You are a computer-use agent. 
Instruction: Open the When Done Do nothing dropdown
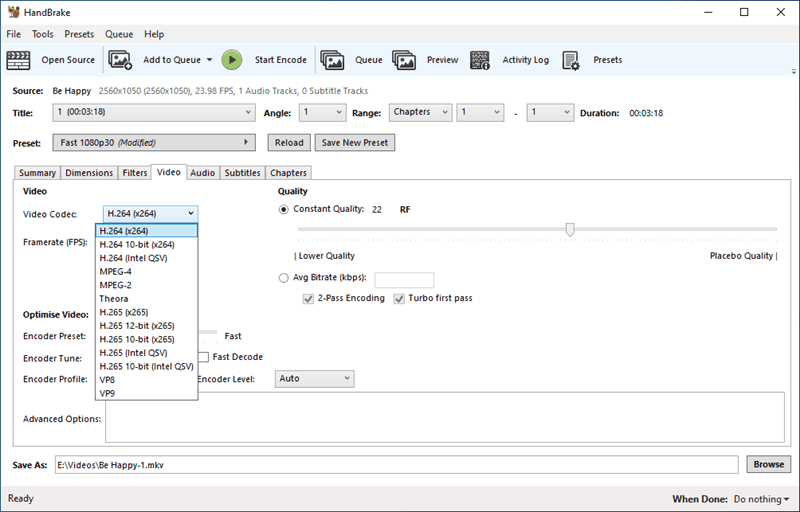[761, 499]
